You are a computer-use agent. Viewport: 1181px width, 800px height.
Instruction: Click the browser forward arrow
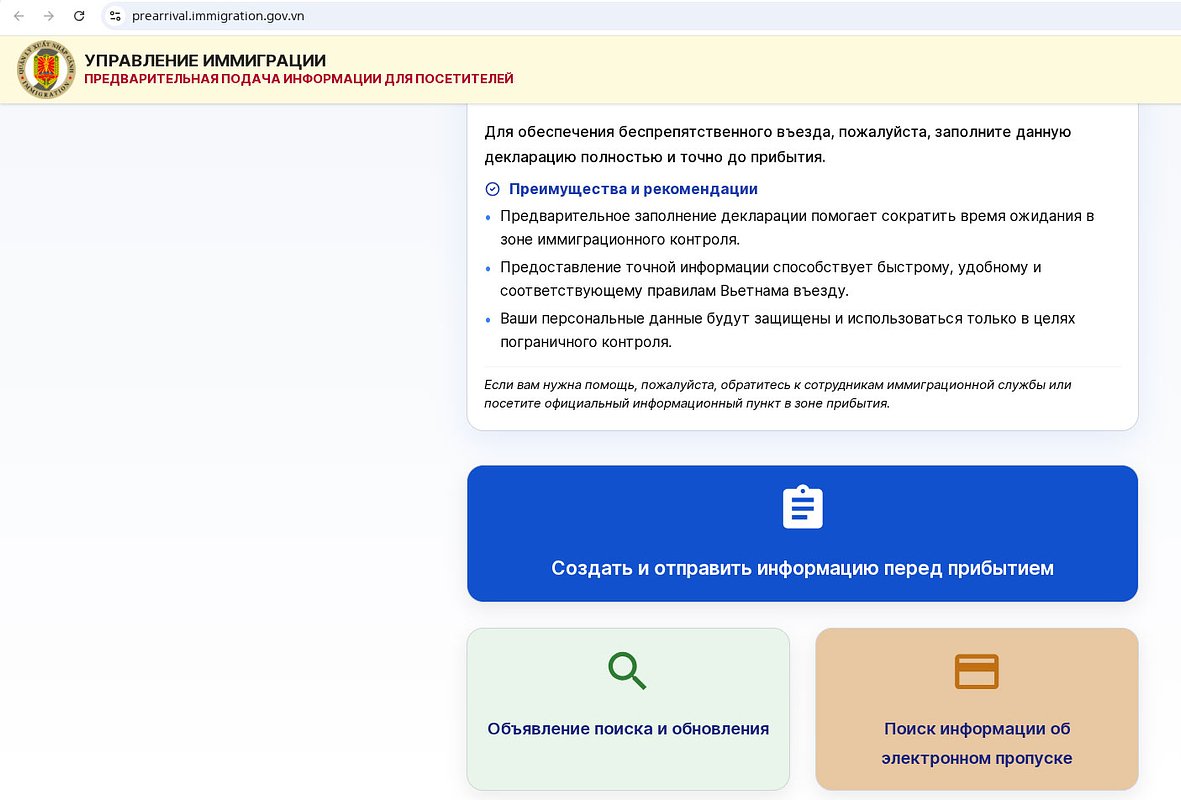point(49,16)
